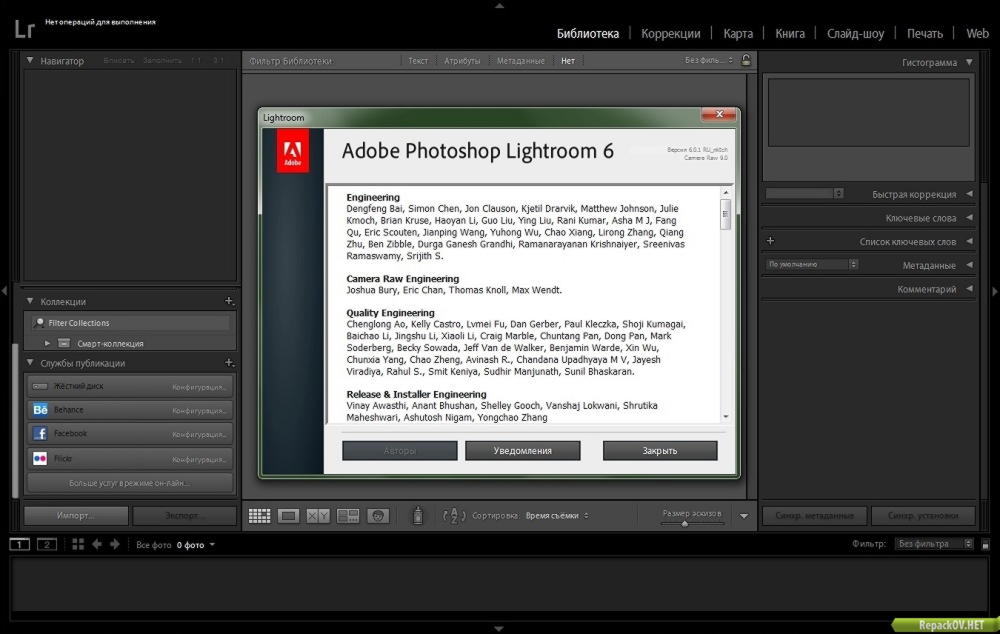Click the Smart Collection folder icon
This screenshot has width=1000, height=634.
pos(64,343)
